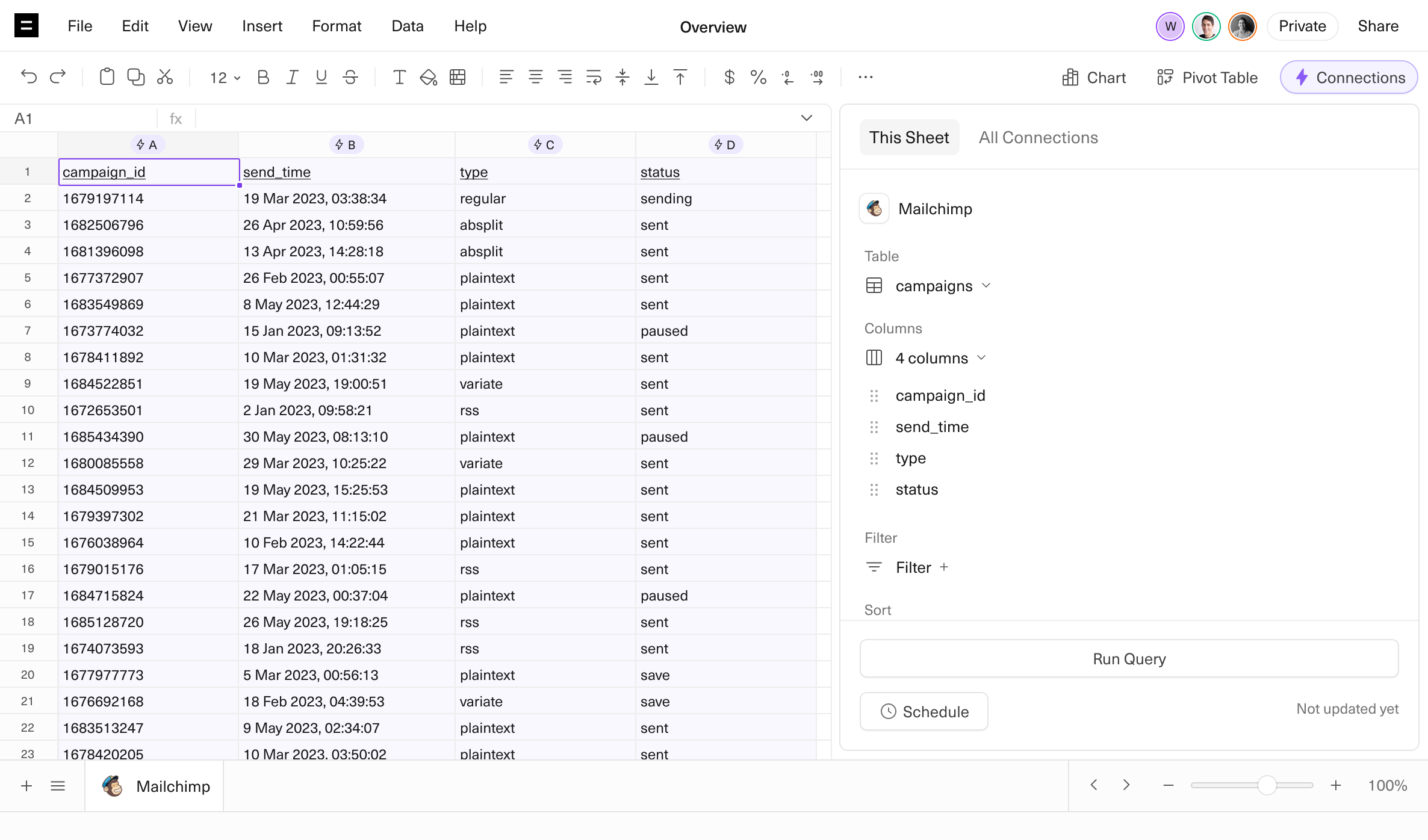Open the Format menu
1428x840 pixels.
337,26
